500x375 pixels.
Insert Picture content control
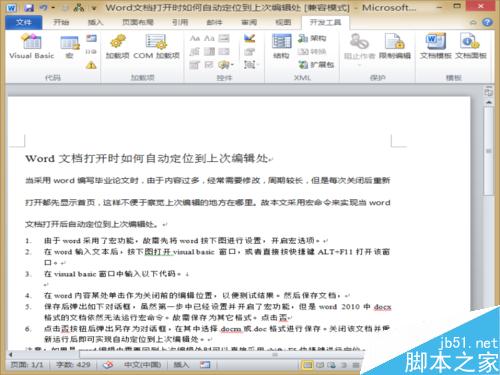point(224,38)
